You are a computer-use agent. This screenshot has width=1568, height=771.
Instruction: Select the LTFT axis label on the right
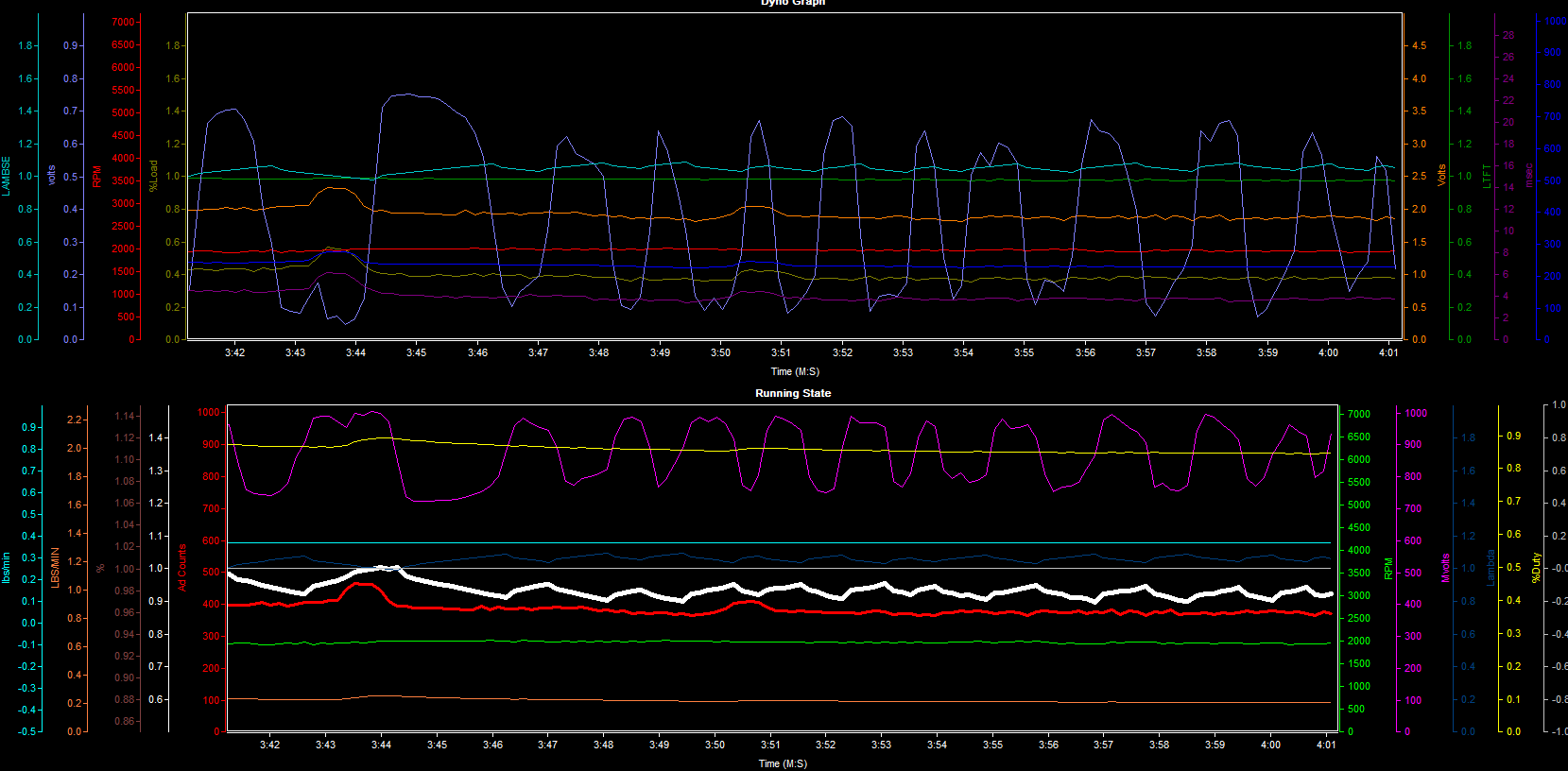click(x=1486, y=176)
